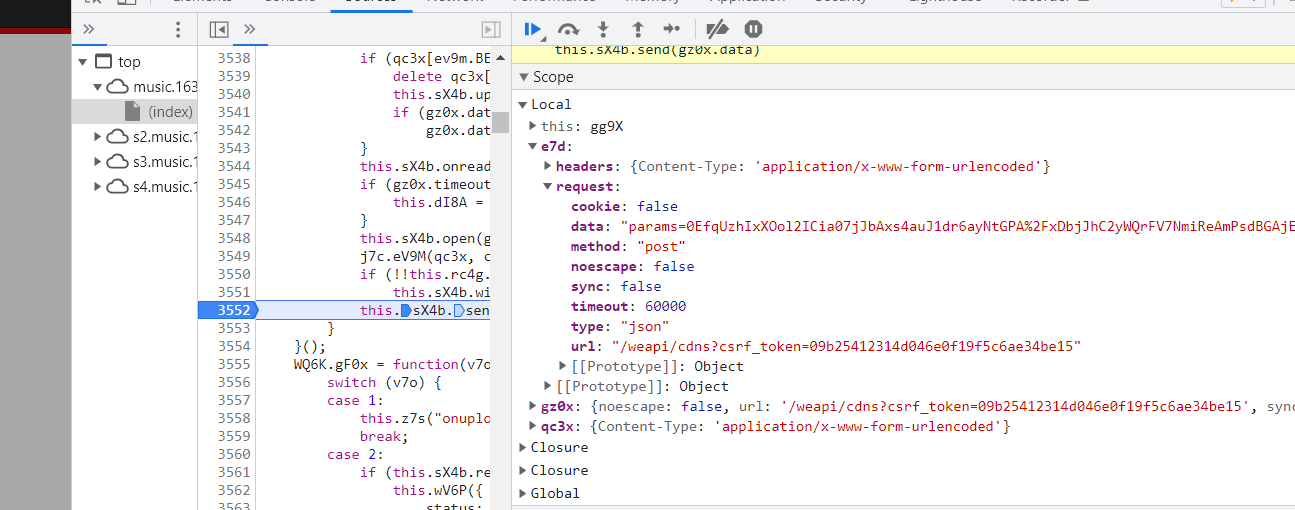This screenshot has width=1295, height=510.
Task: Click the s3.music cloud icon
Action: [118, 162]
